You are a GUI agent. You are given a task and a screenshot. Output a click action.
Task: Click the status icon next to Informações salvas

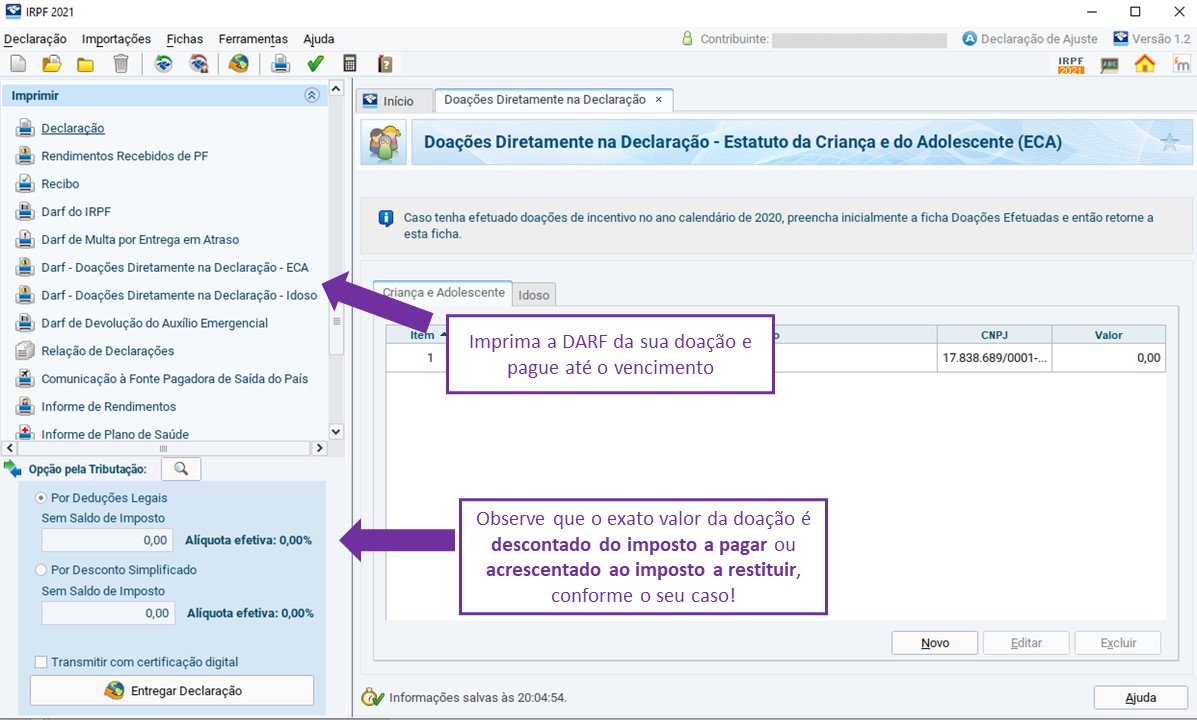(372, 697)
